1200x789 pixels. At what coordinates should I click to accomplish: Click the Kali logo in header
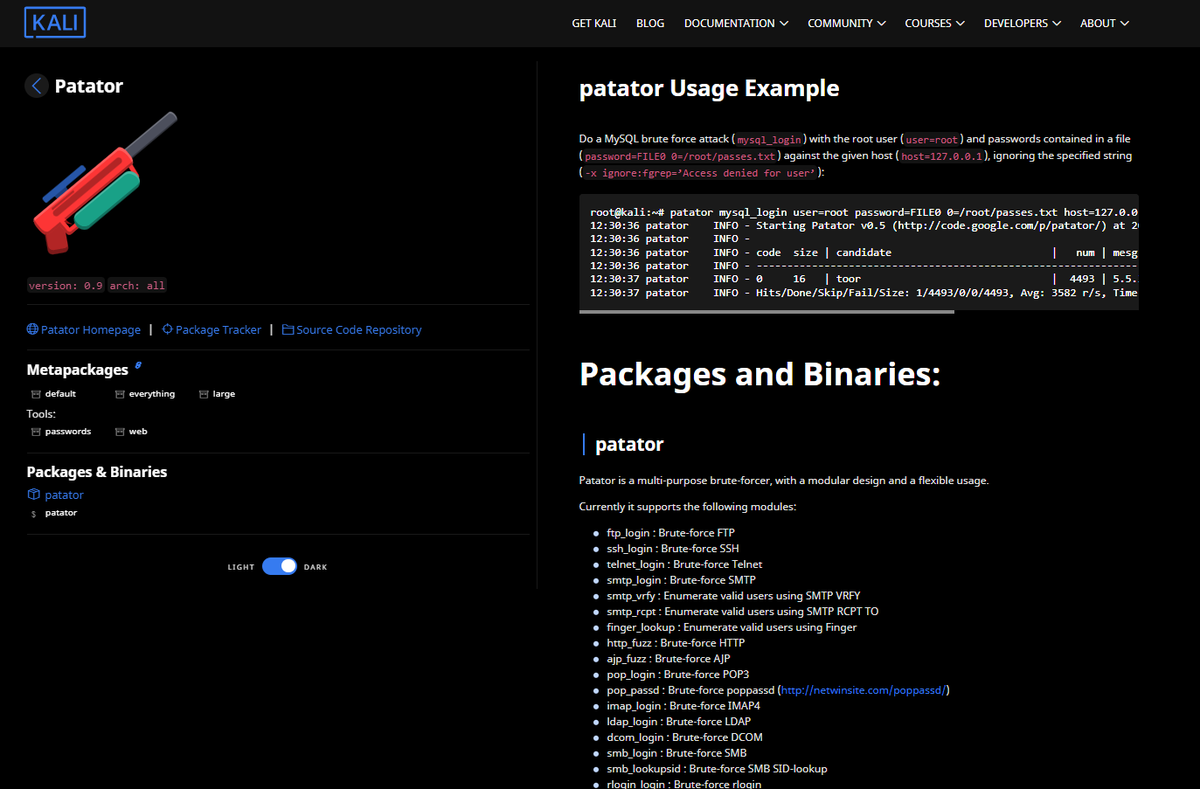(55, 22)
